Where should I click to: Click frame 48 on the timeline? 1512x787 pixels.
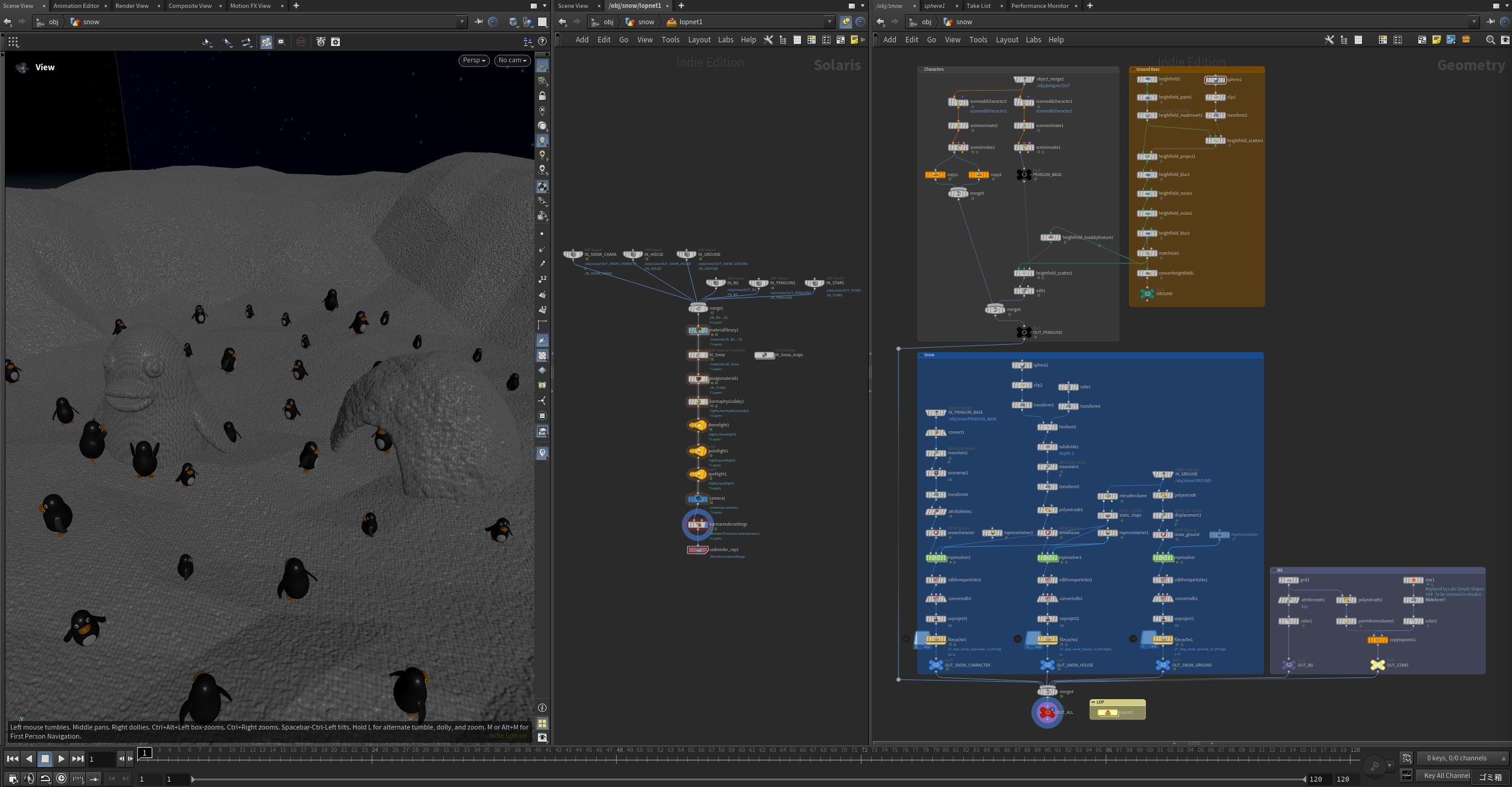(x=620, y=750)
